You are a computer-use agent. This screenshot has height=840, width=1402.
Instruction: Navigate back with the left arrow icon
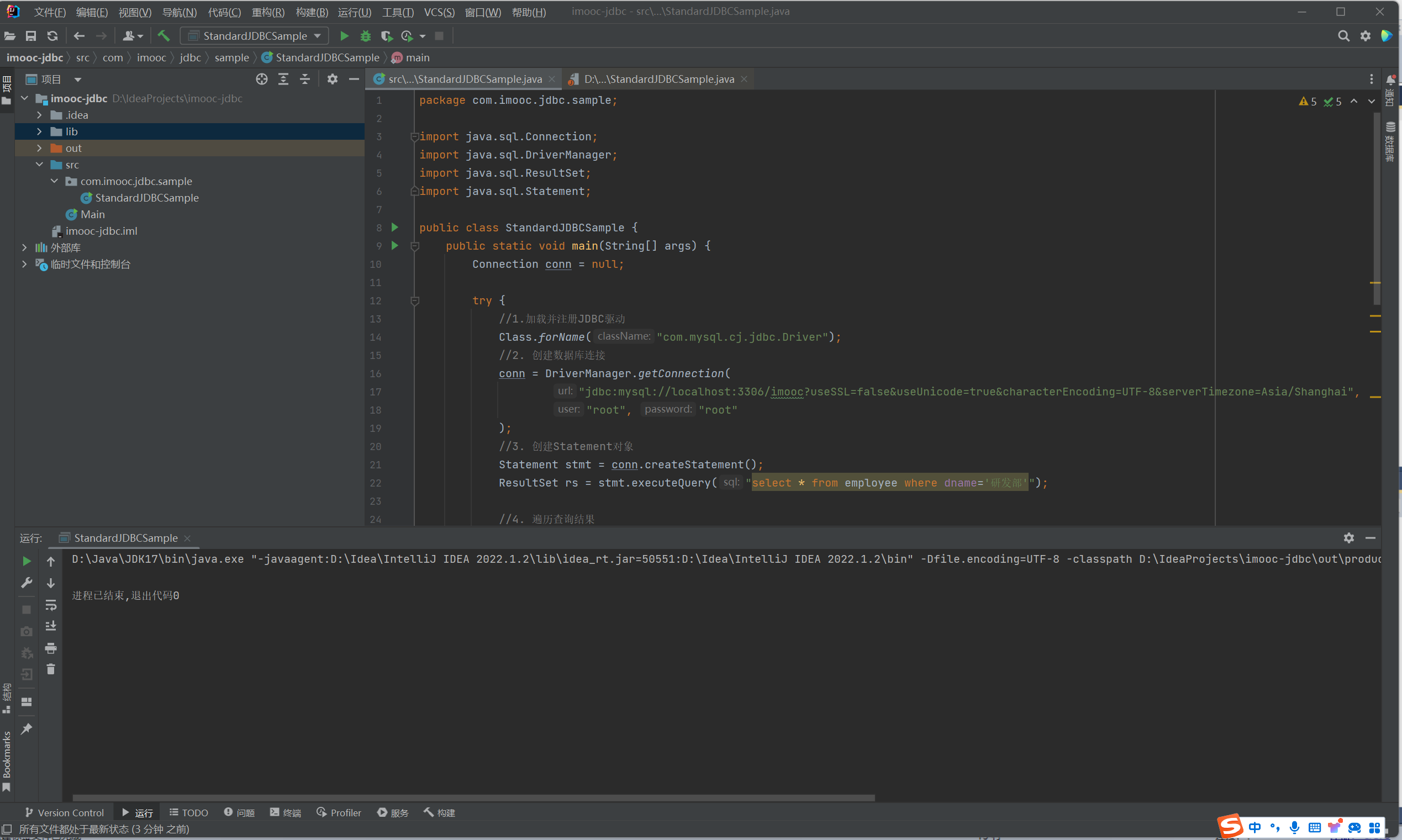79,36
